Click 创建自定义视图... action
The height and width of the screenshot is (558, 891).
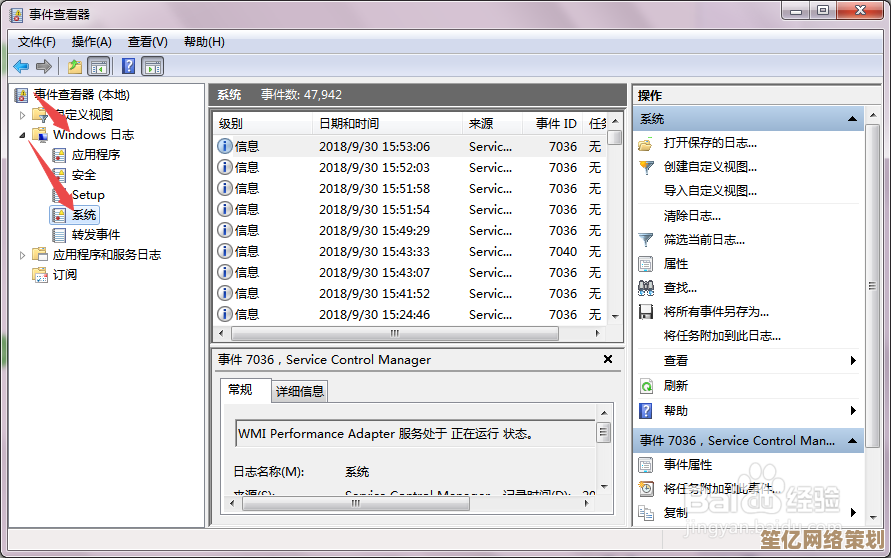(x=710, y=167)
